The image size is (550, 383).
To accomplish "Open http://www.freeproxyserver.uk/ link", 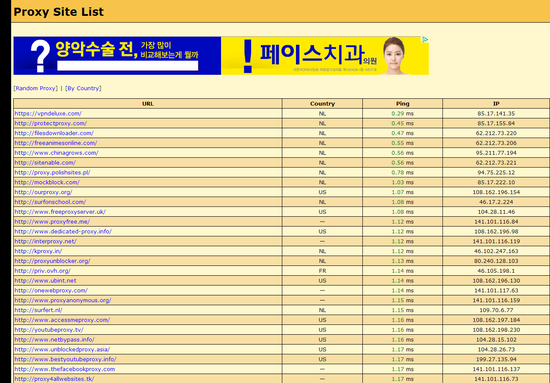I will pos(60,212).
